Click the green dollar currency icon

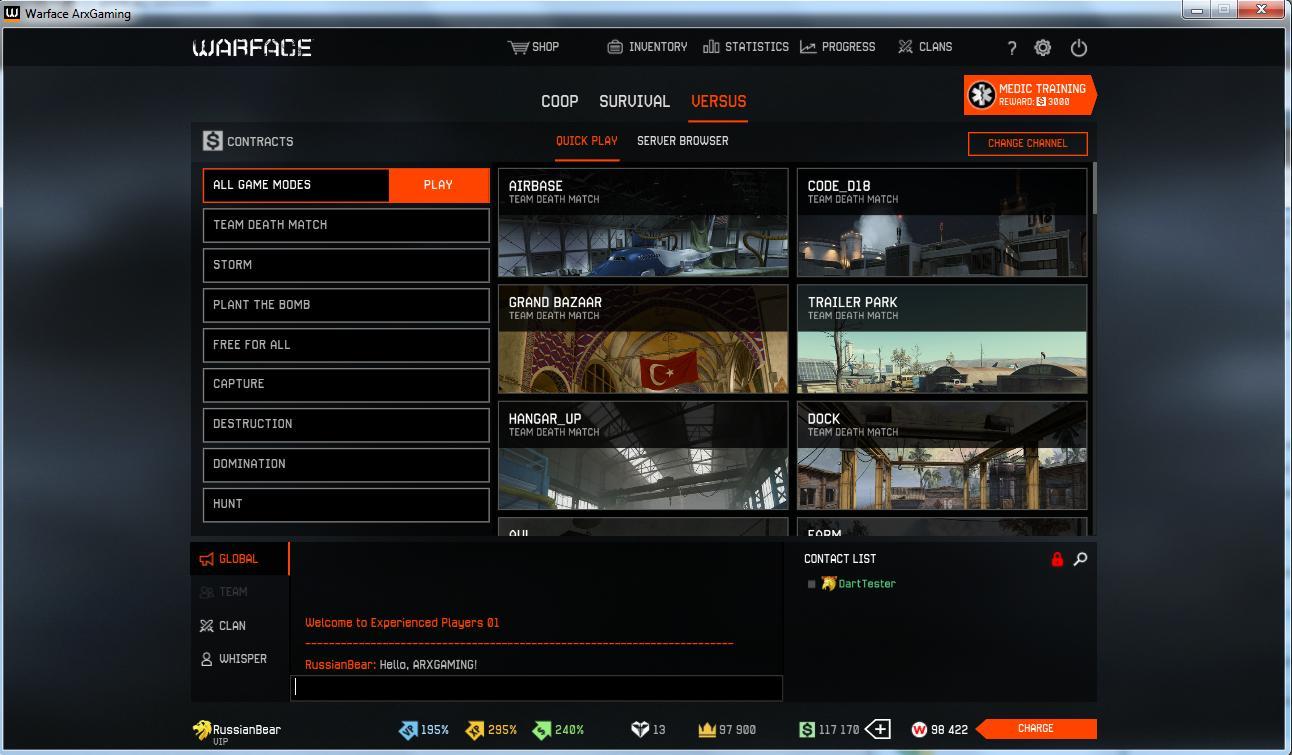pos(806,730)
